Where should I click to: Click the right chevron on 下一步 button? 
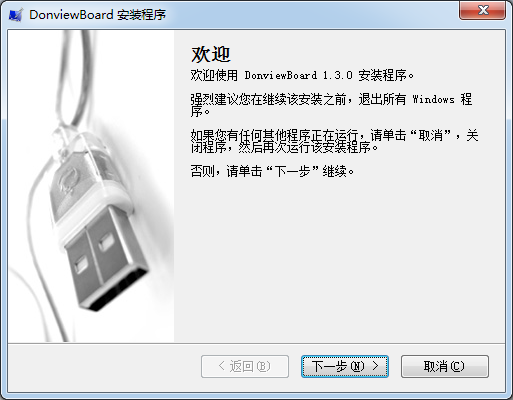pos(375,366)
